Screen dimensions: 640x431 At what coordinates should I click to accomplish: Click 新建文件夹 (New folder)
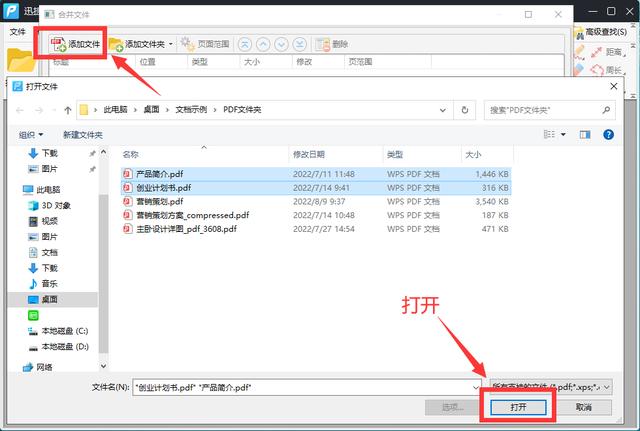click(83, 135)
